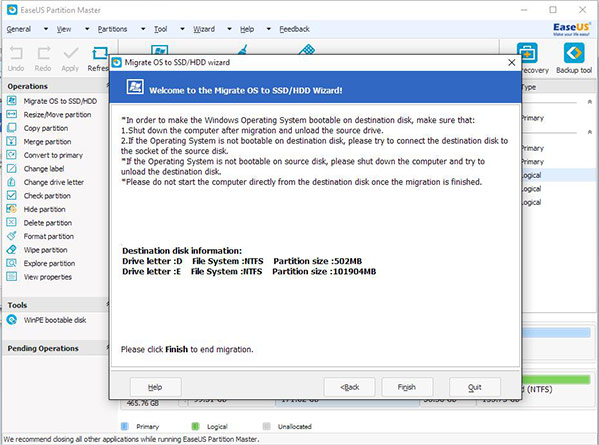Click the Tools panel header
Image resolution: width=599 pixels, height=445 pixels.
pos(56,305)
